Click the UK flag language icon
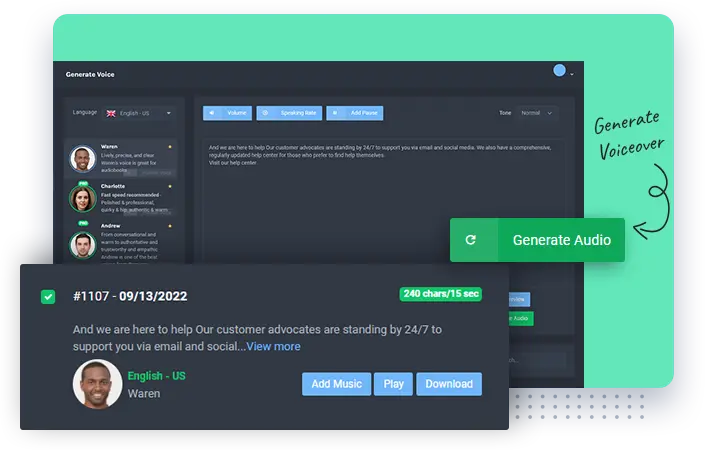 (111, 113)
